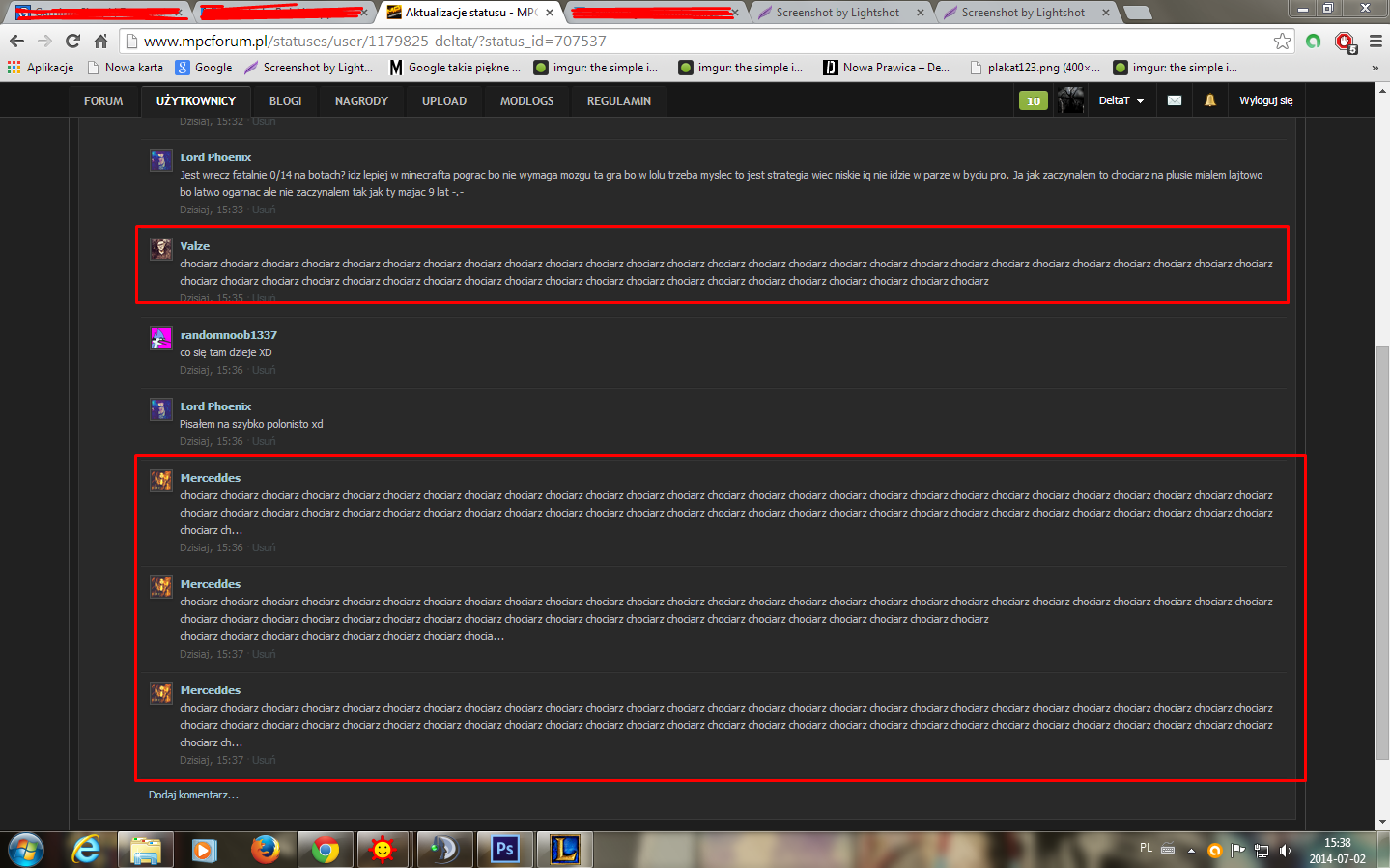Click the taskbar clock showing 15:38
The image size is (1390, 868).
tap(1338, 851)
